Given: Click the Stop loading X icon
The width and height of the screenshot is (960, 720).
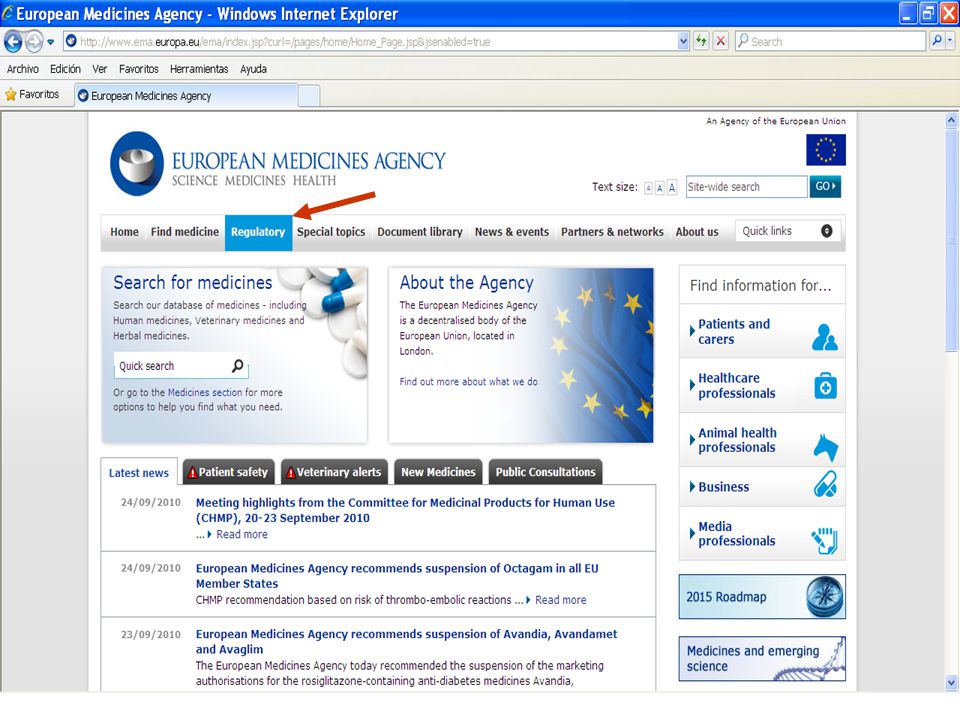Looking at the screenshot, I should tap(721, 42).
